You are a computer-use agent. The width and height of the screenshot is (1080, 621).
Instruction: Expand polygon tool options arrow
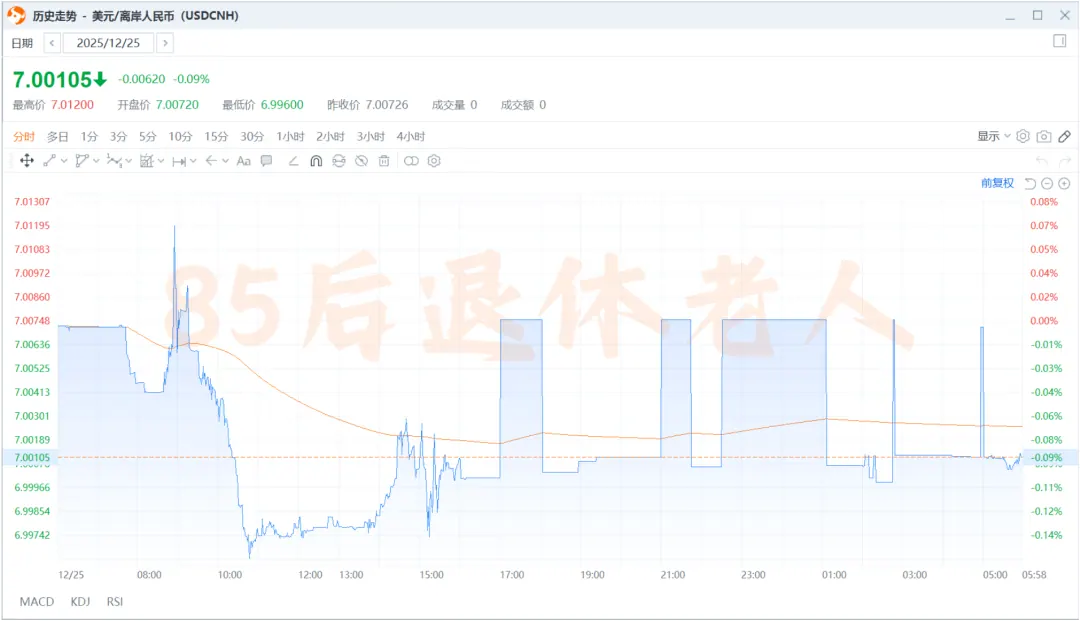point(96,161)
